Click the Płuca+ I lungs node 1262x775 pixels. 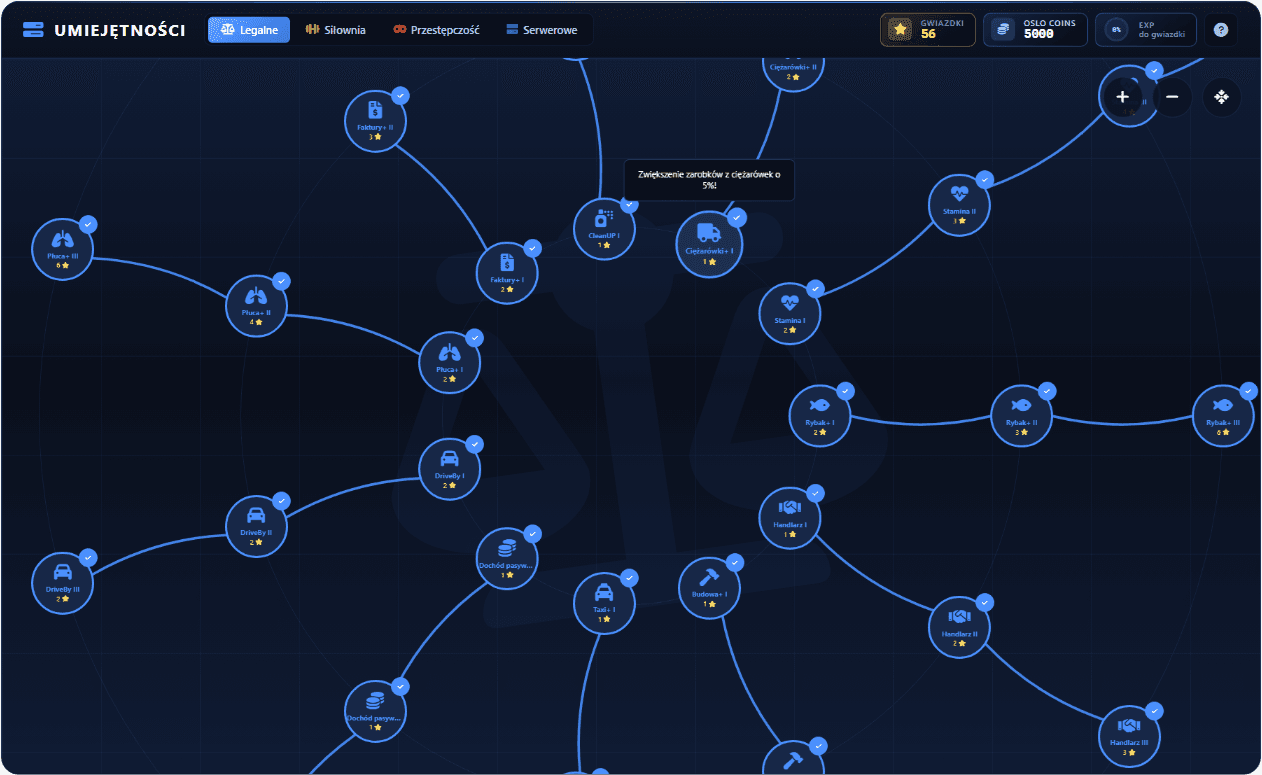point(449,363)
